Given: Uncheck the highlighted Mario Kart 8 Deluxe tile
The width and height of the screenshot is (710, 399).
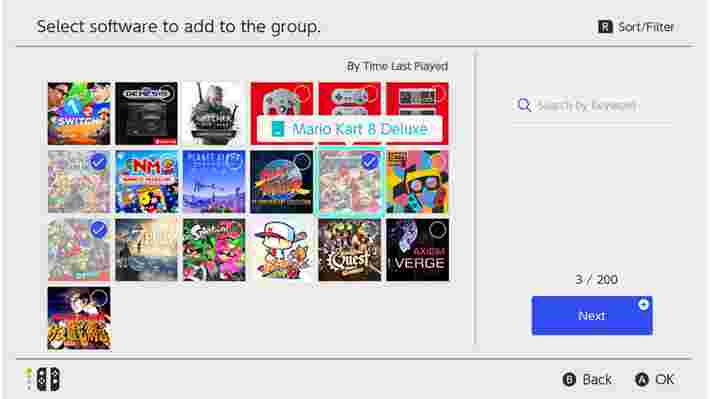Looking at the screenshot, I should point(350,182).
